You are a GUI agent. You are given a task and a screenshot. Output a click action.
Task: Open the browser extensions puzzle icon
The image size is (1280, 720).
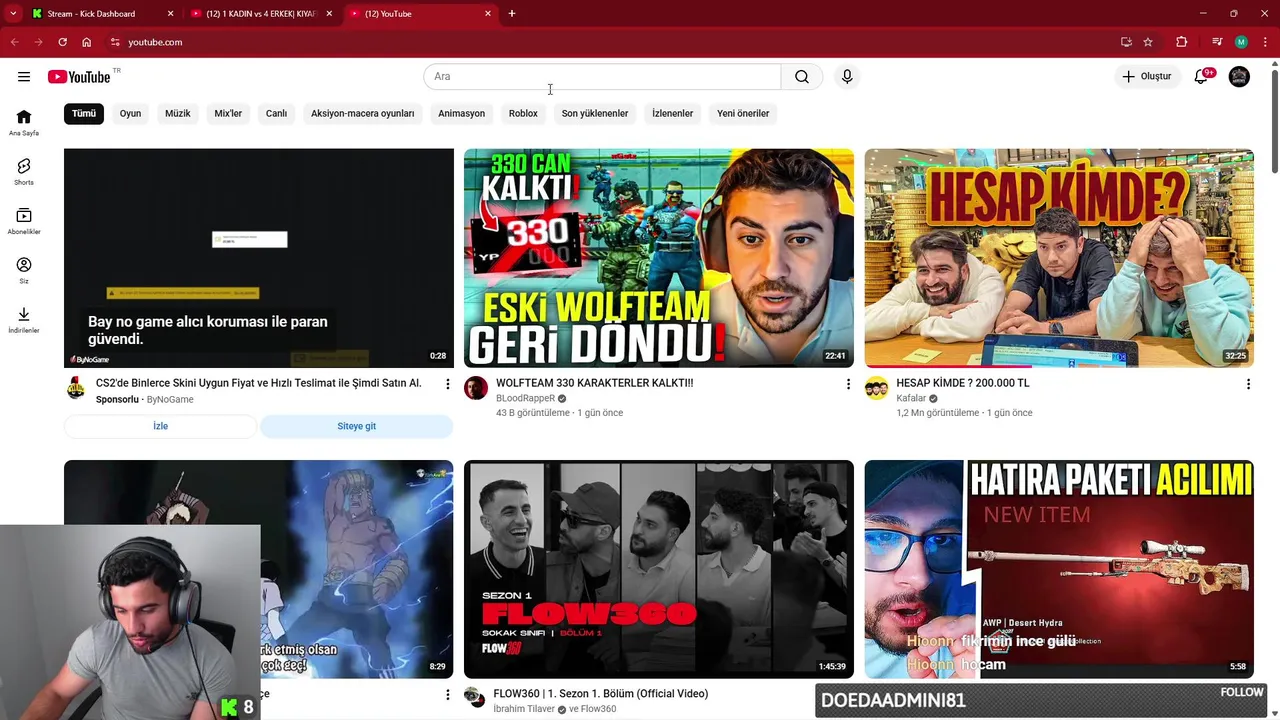1181,42
